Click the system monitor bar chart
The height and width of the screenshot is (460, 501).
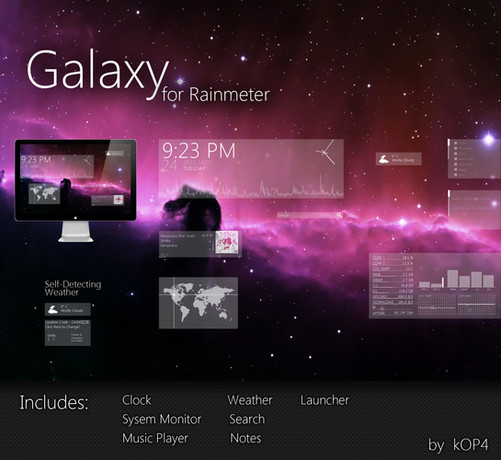point(457,279)
